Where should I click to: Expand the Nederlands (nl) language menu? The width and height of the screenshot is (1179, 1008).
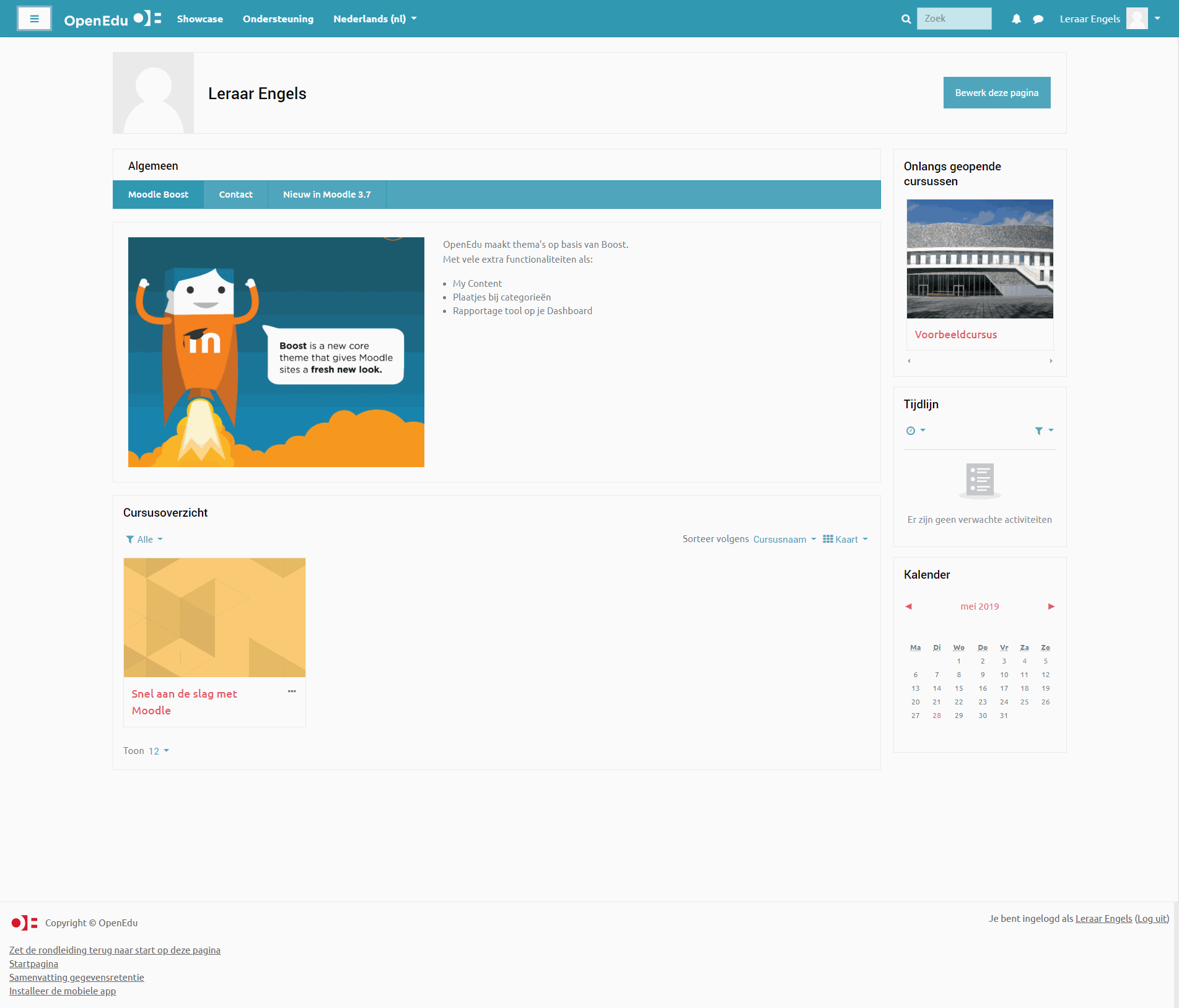[375, 19]
